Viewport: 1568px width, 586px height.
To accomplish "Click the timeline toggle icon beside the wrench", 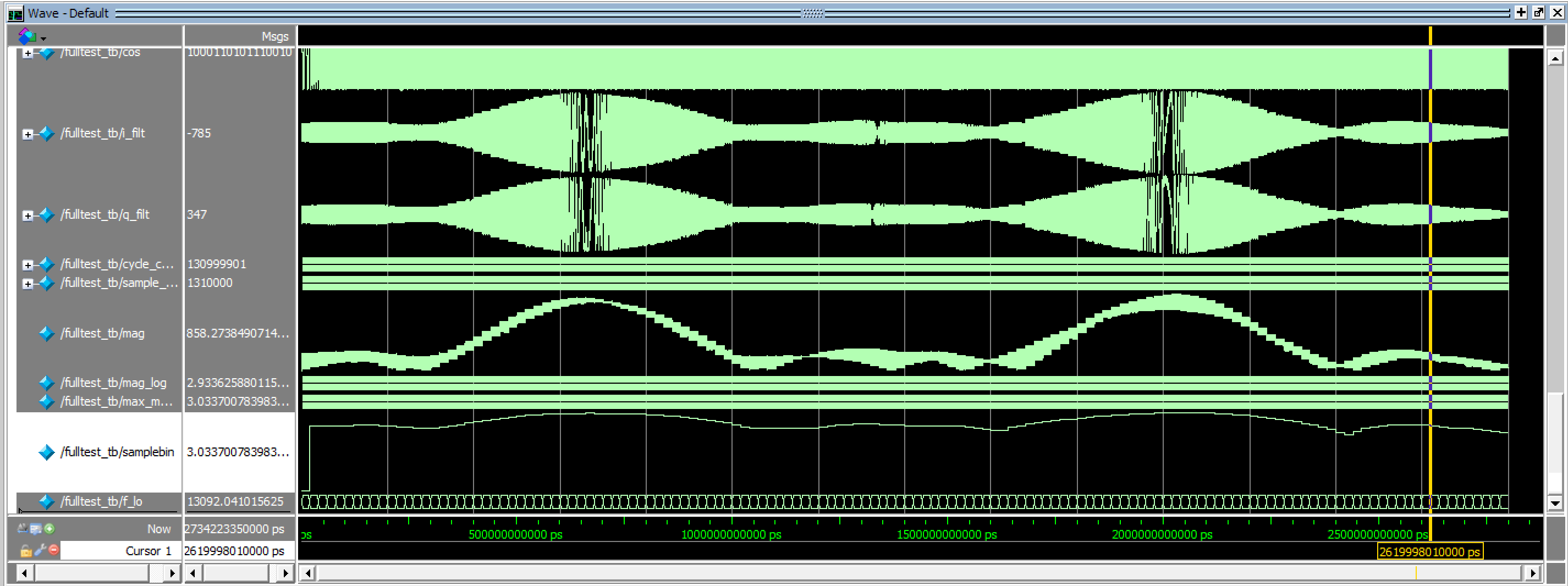I will coord(36,529).
